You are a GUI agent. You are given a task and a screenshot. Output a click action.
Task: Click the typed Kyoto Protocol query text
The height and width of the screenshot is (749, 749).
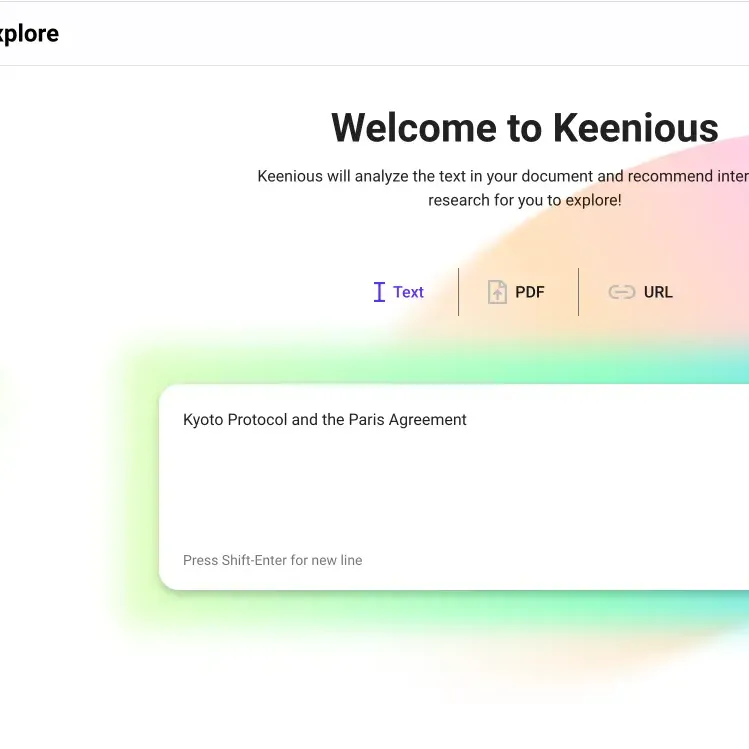click(325, 419)
